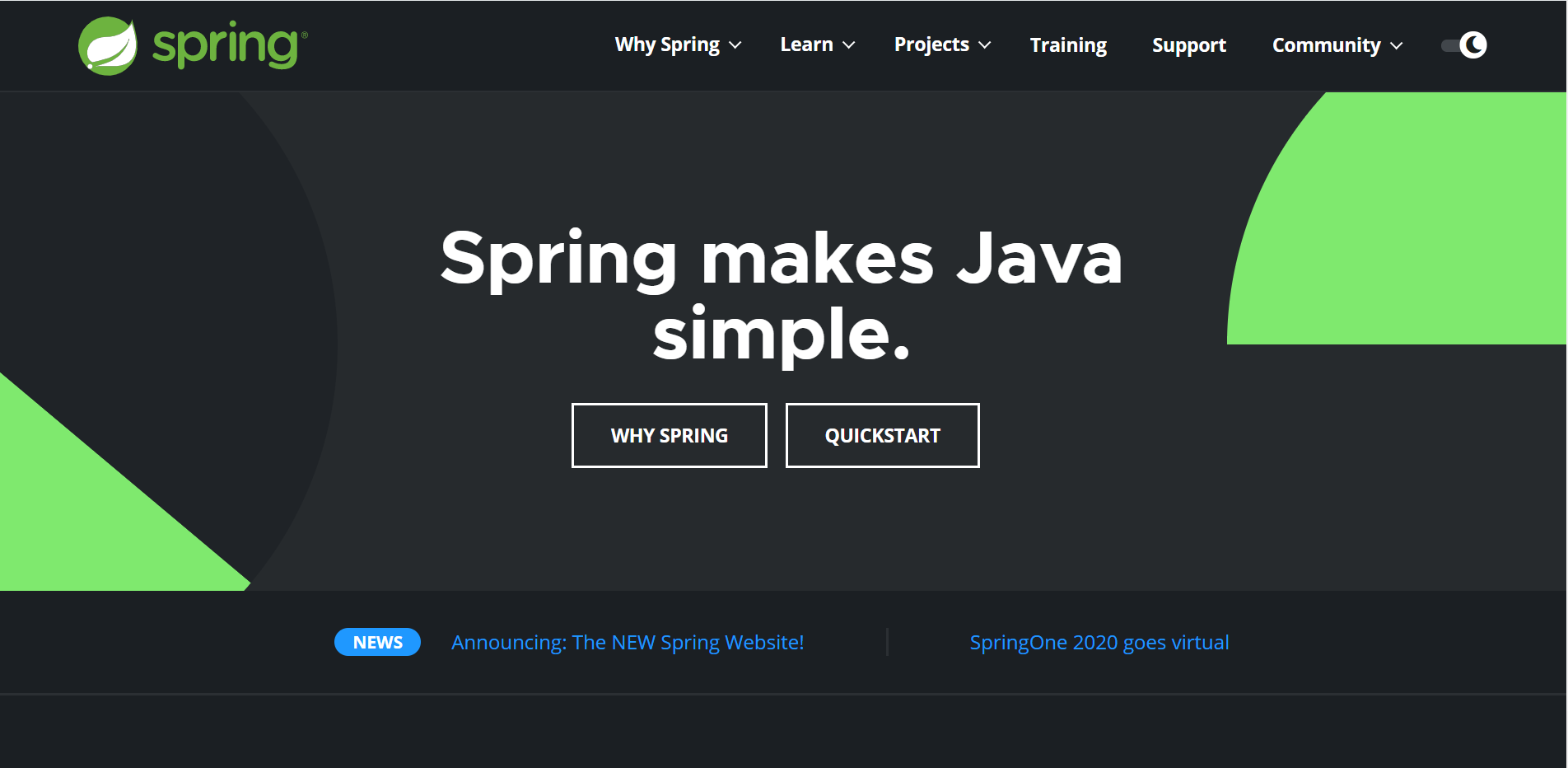Click the QUICKSTART button
This screenshot has height=768, width=1568.
point(882,435)
